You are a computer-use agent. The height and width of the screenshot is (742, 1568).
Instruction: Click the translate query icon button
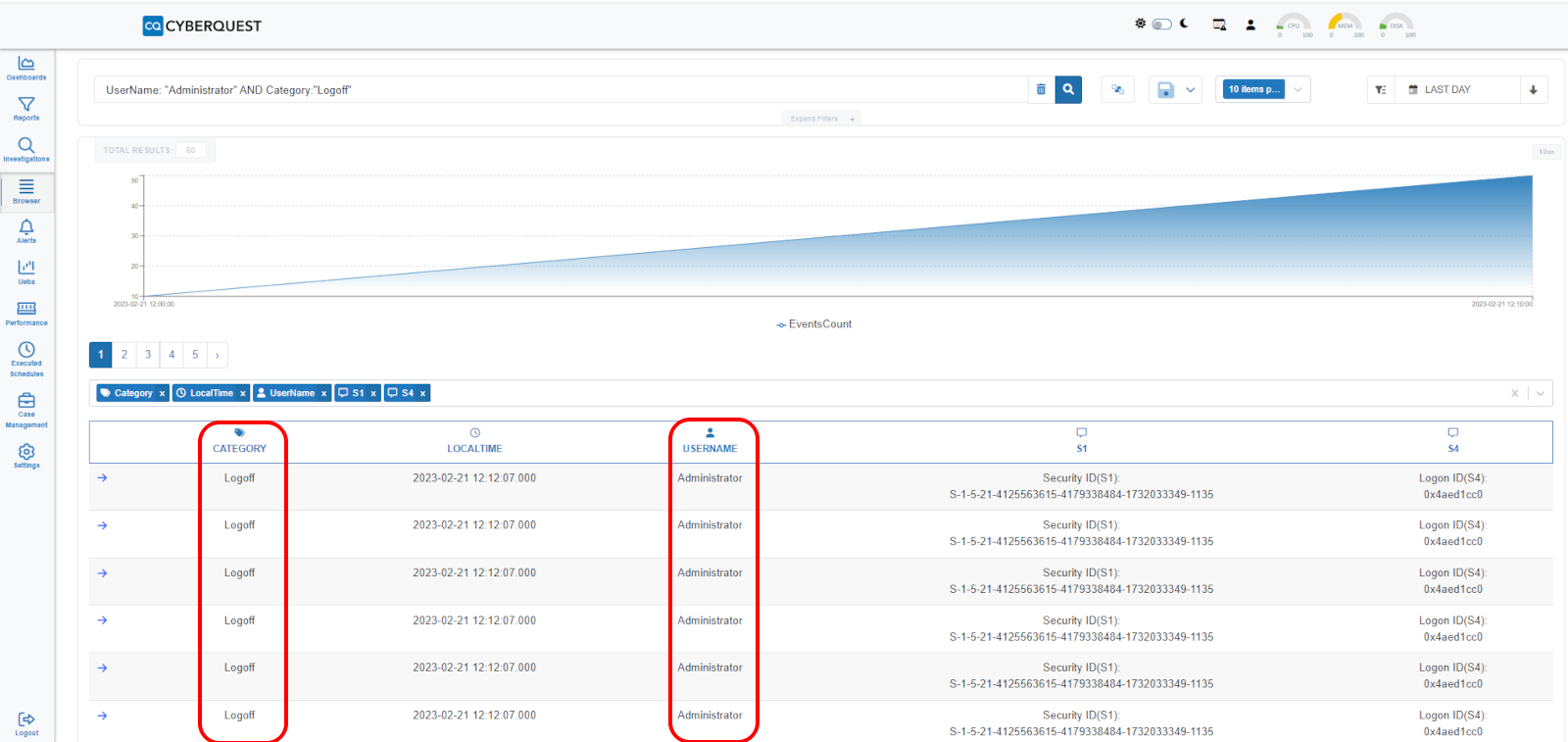1118,89
